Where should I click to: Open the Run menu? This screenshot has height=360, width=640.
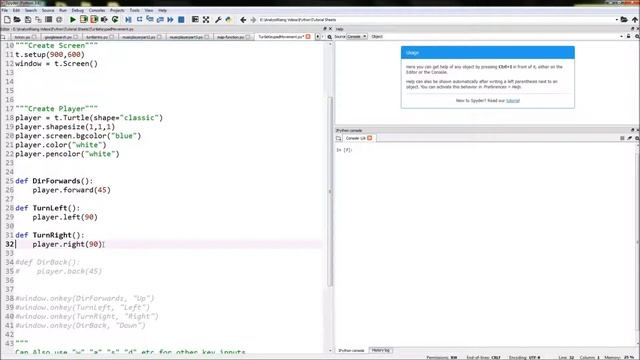[x=63, y=10]
